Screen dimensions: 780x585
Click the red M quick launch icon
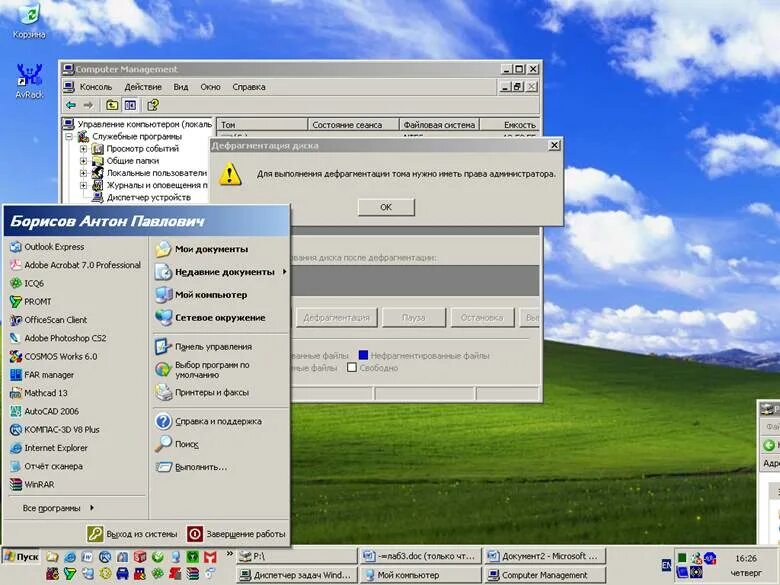210,557
